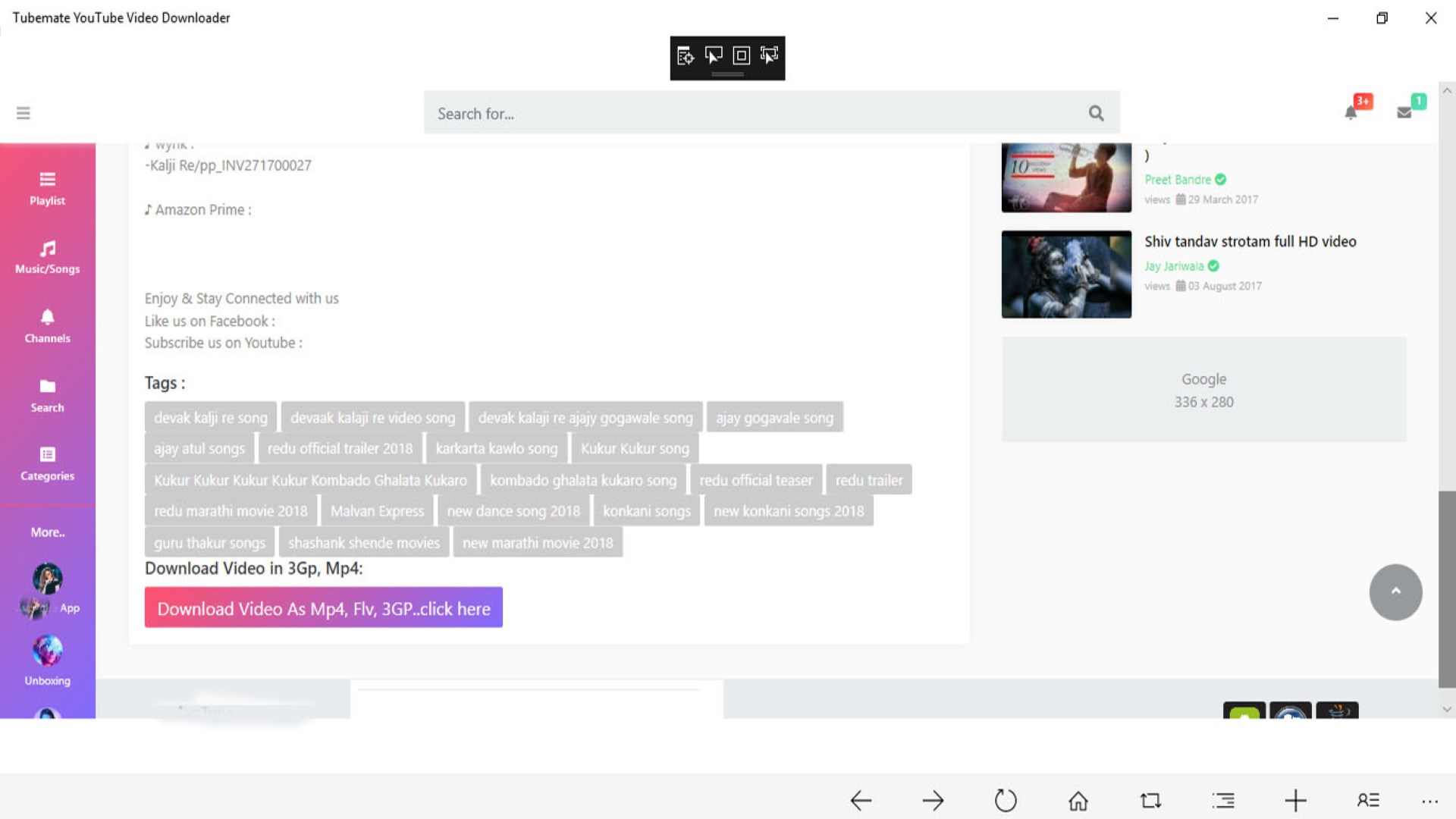This screenshot has height=819, width=1456.
Task: Go to home page icon
Action: [1078, 800]
